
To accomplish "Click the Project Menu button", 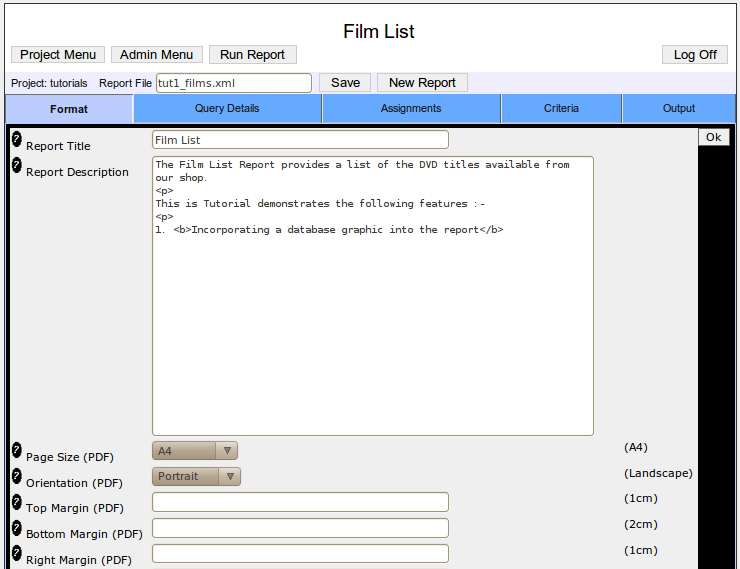I will click(58, 55).
